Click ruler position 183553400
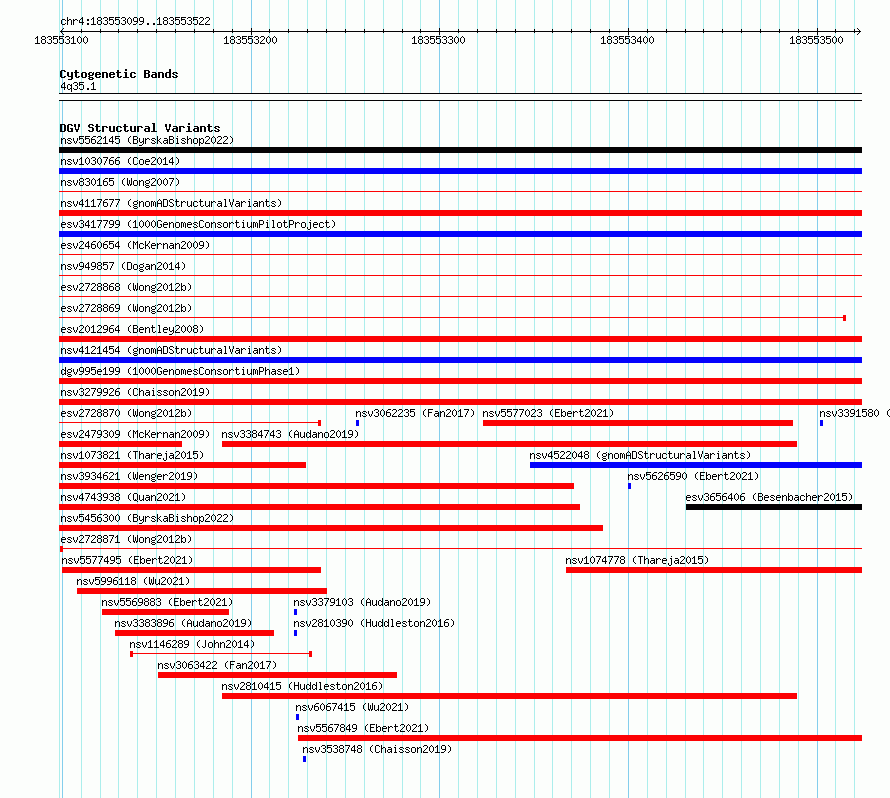The image size is (890, 798). coord(627,40)
